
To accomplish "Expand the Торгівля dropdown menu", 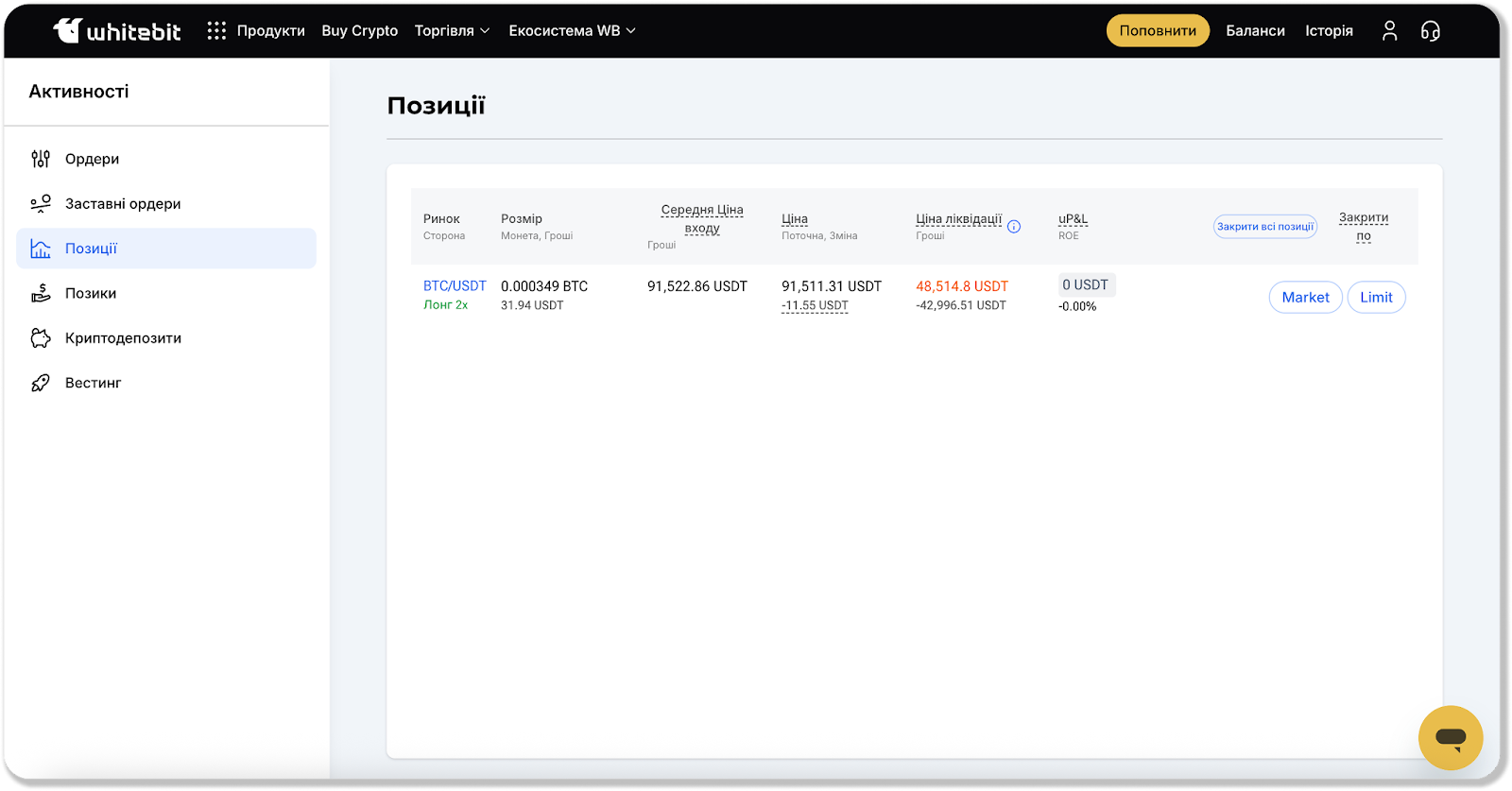I will [x=452, y=31].
